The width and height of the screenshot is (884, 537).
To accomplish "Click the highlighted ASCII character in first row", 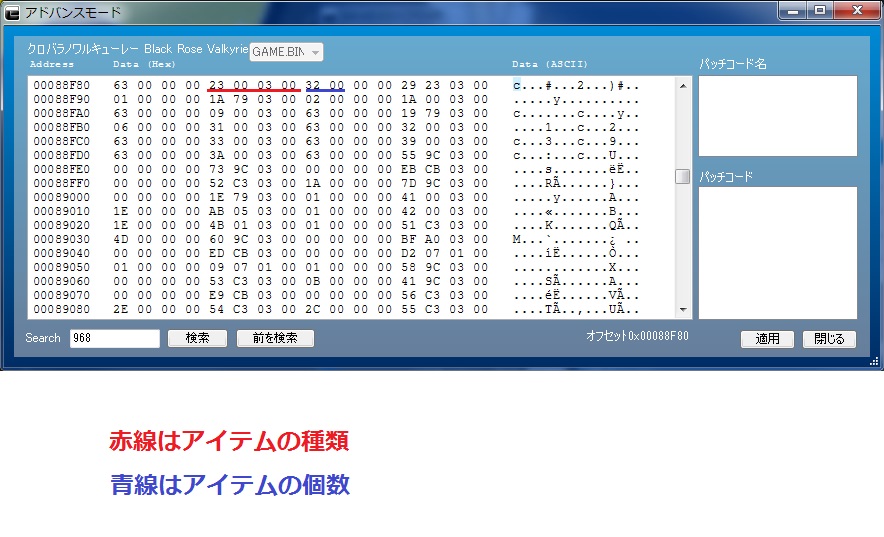I will 517,86.
